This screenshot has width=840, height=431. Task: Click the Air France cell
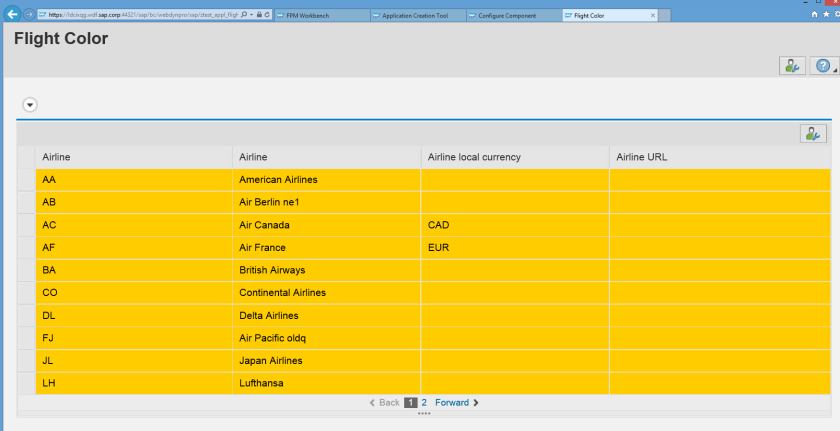(x=327, y=248)
